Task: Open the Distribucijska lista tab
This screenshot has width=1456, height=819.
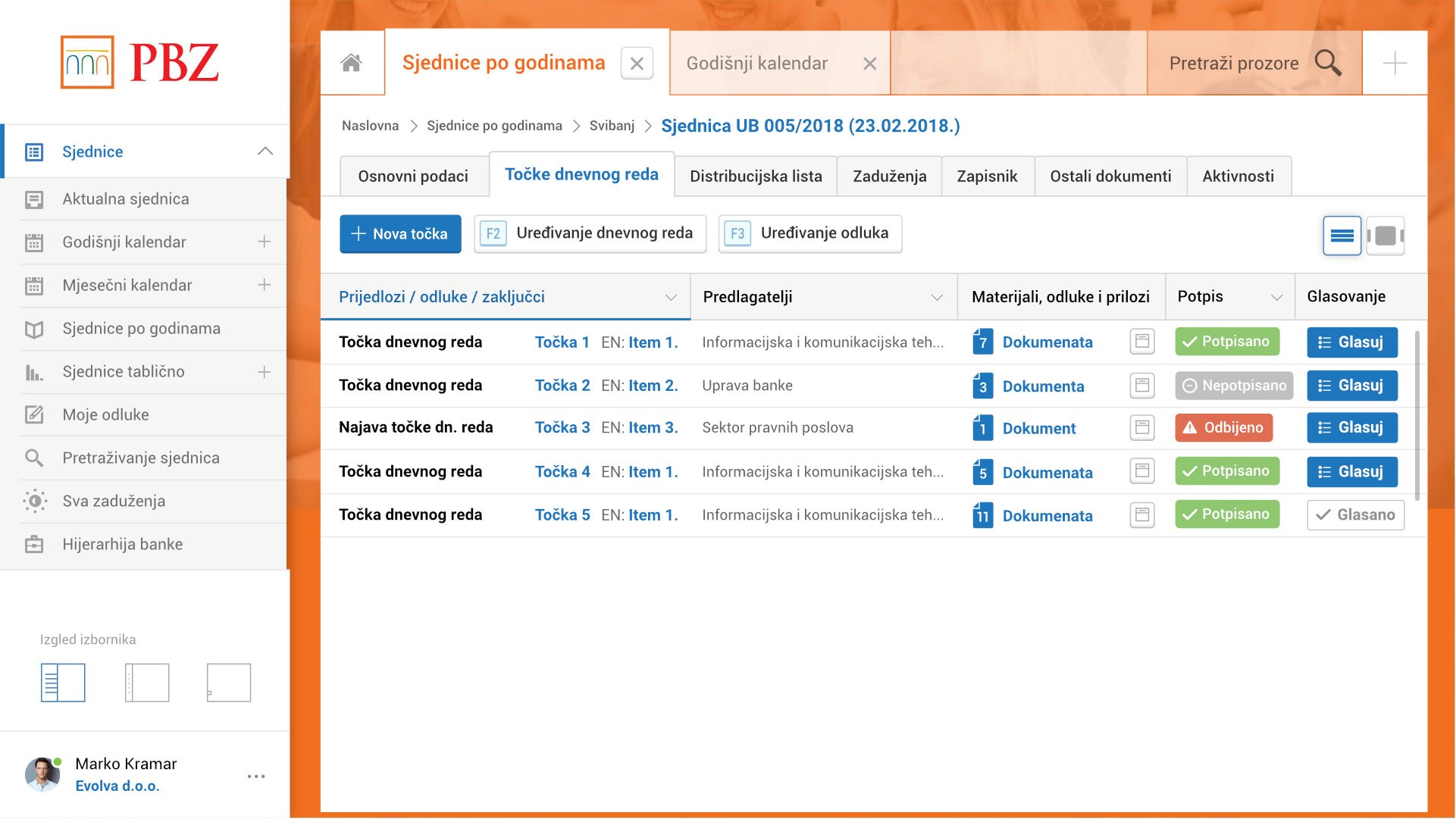Action: point(755,177)
